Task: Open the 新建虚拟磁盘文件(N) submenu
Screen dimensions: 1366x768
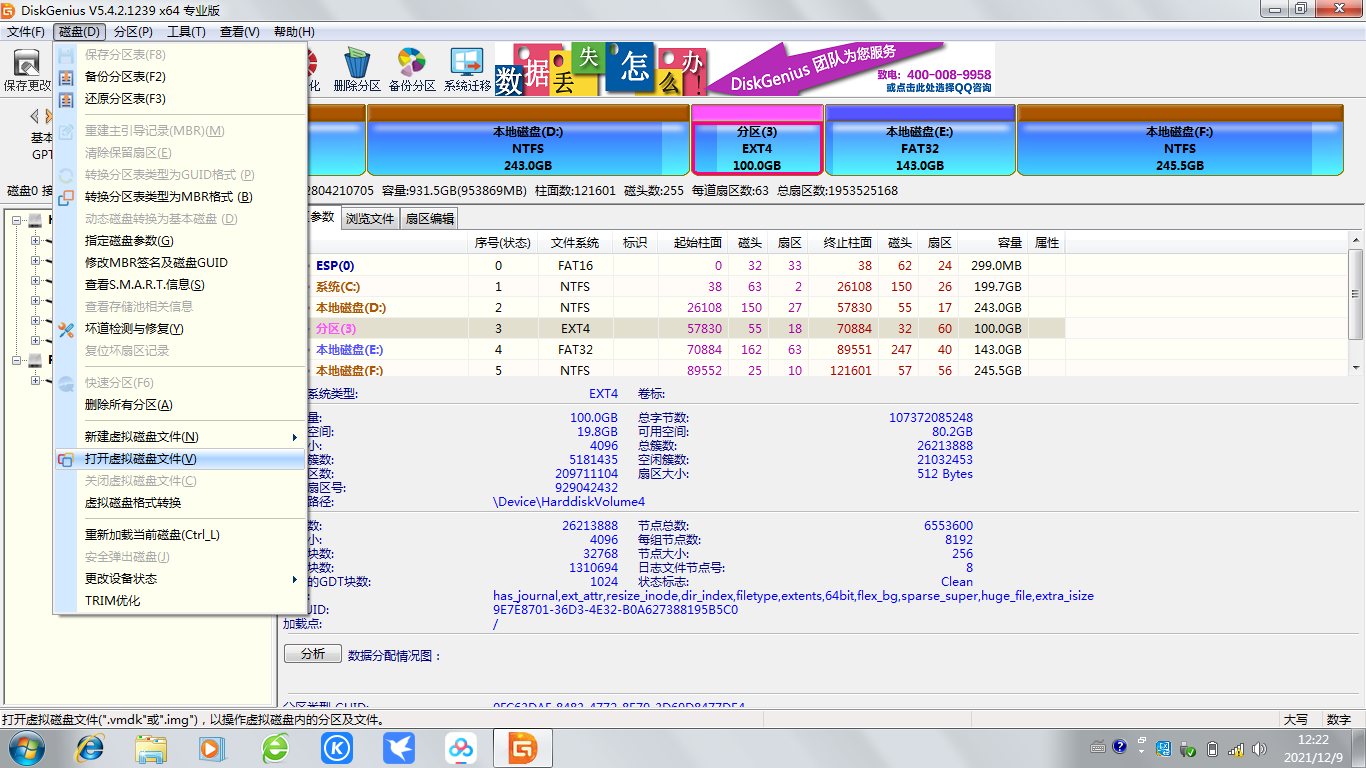Action: click(x=180, y=437)
